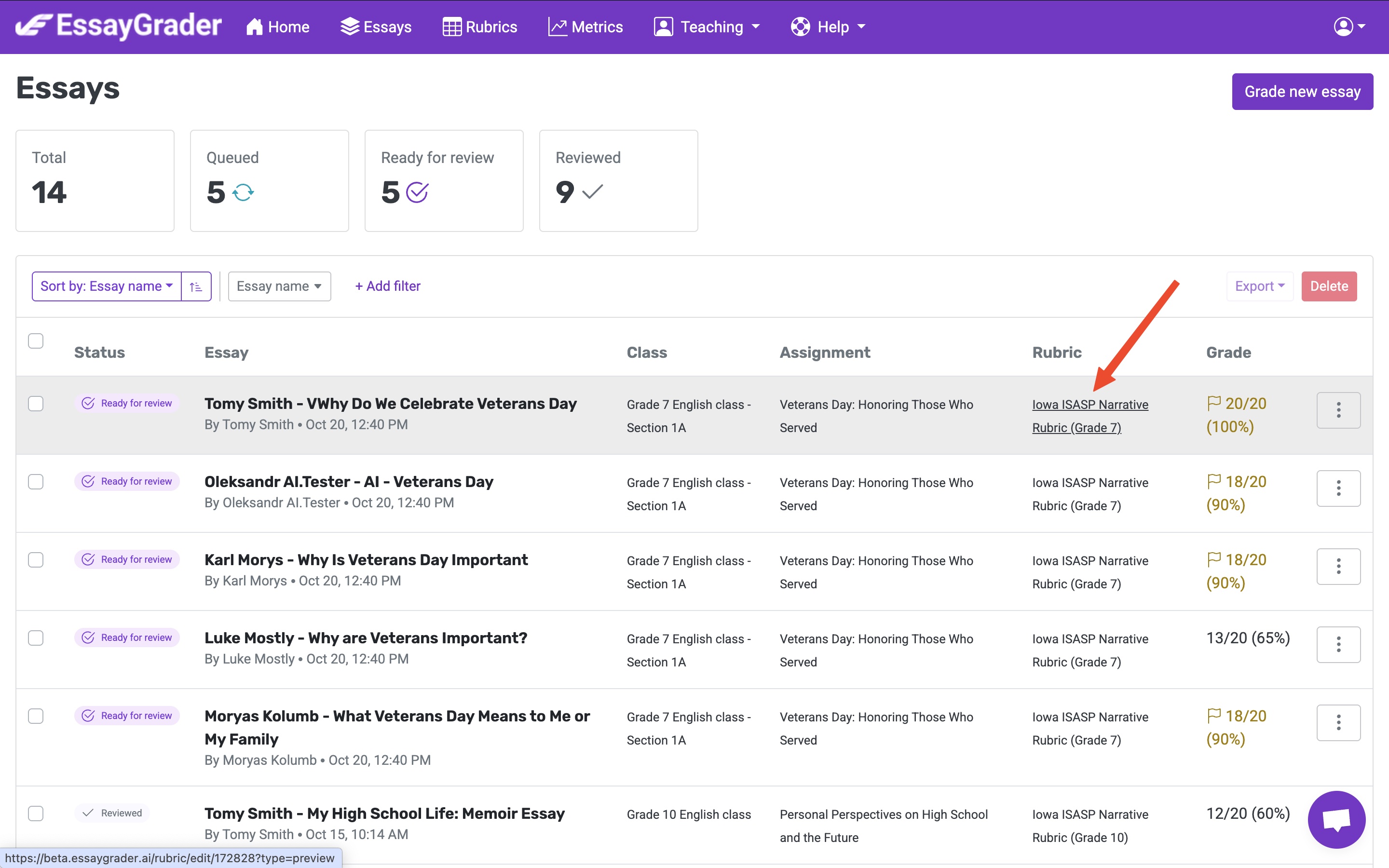
Task: Open the Reviewed essays count card
Action: (618, 181)
